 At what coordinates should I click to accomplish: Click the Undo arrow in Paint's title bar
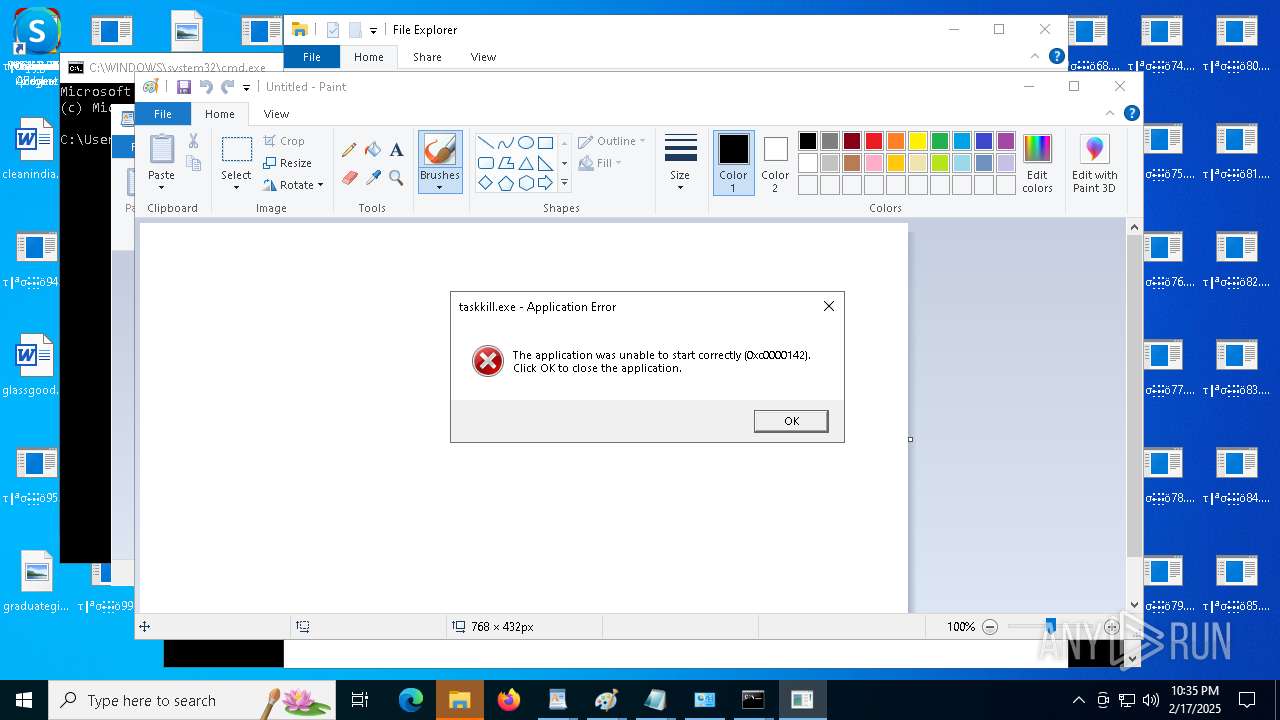point(206,87)
